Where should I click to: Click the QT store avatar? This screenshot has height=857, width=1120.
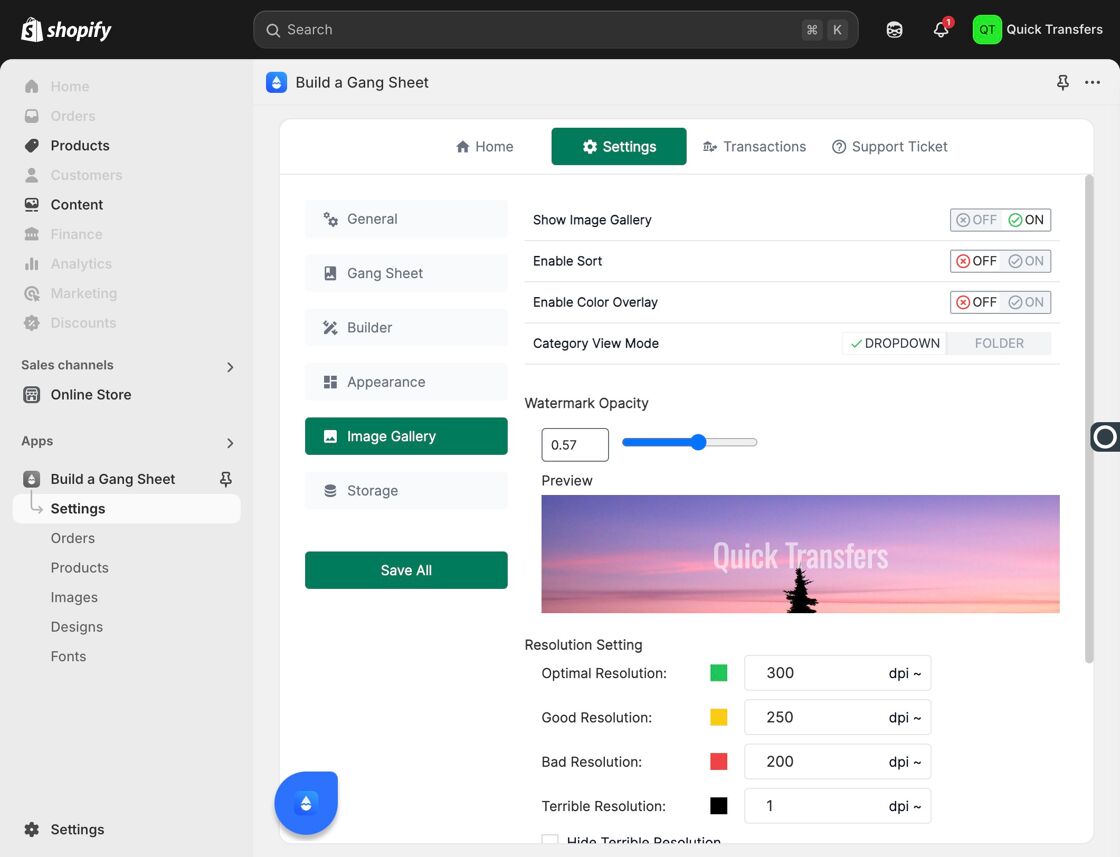(987, 30)
